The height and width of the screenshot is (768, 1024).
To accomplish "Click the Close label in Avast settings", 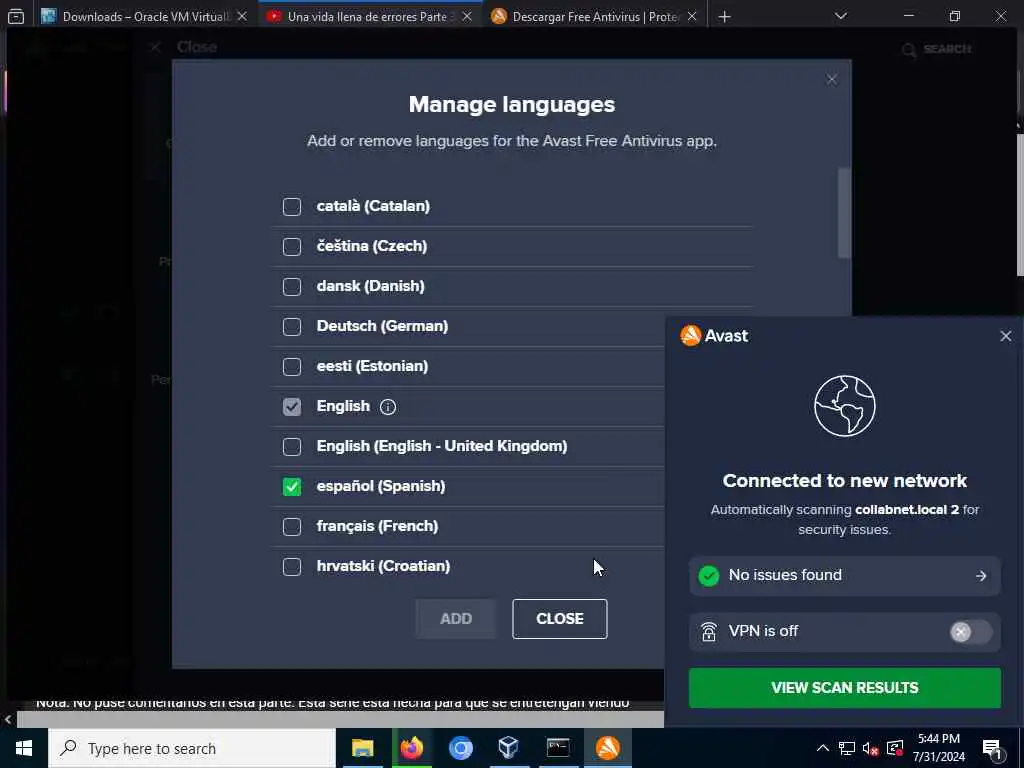I will coord(197,46).
